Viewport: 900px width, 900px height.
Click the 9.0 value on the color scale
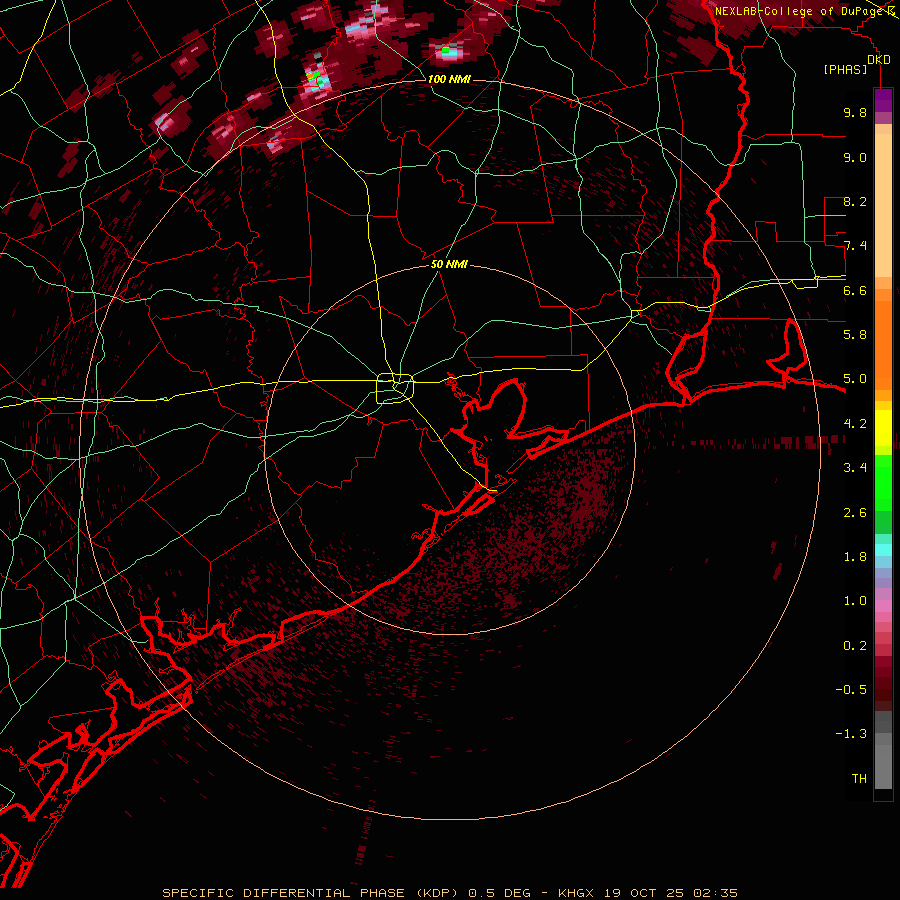point(855,157)
